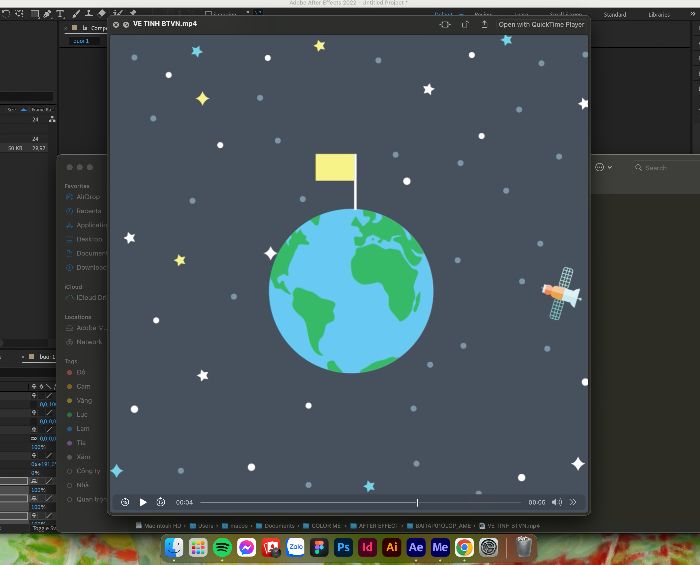This screenshot has height=565, width=700.
Task: Open Zalo from the Dock
Action: tap(295, 547)
